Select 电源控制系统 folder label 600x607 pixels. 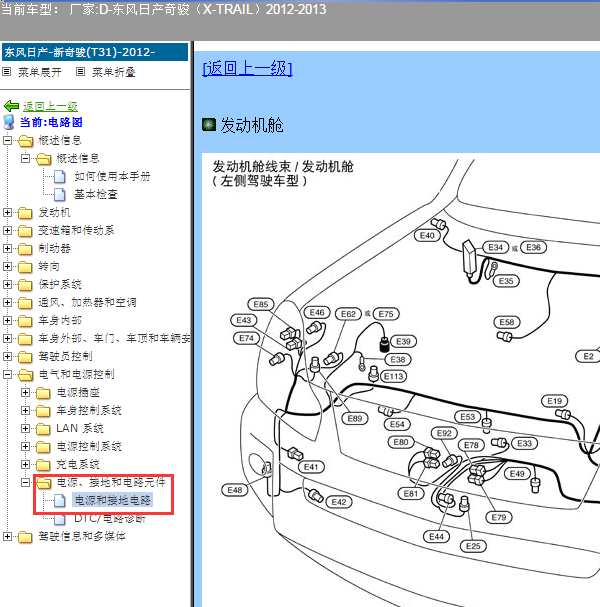89,446
